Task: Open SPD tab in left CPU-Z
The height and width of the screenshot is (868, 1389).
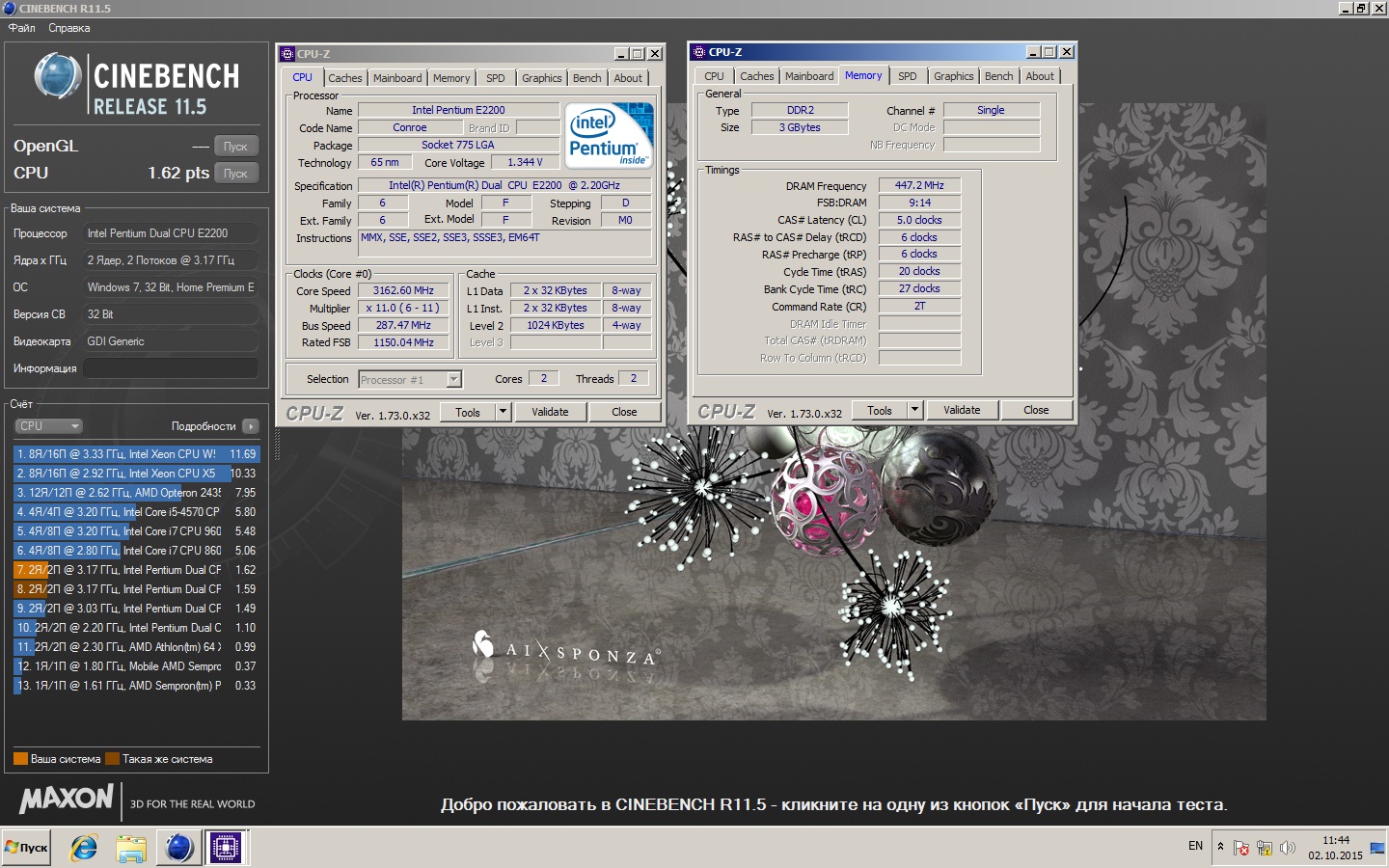Action: pos(496,78)
